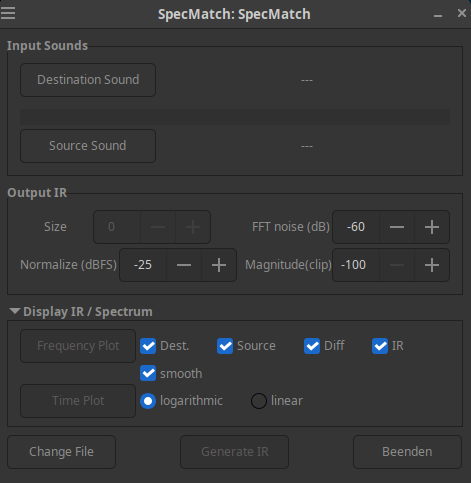Screen dimensions: 471x483
Task: Disable the Diff checkbox
Action: tap(312, 346)
